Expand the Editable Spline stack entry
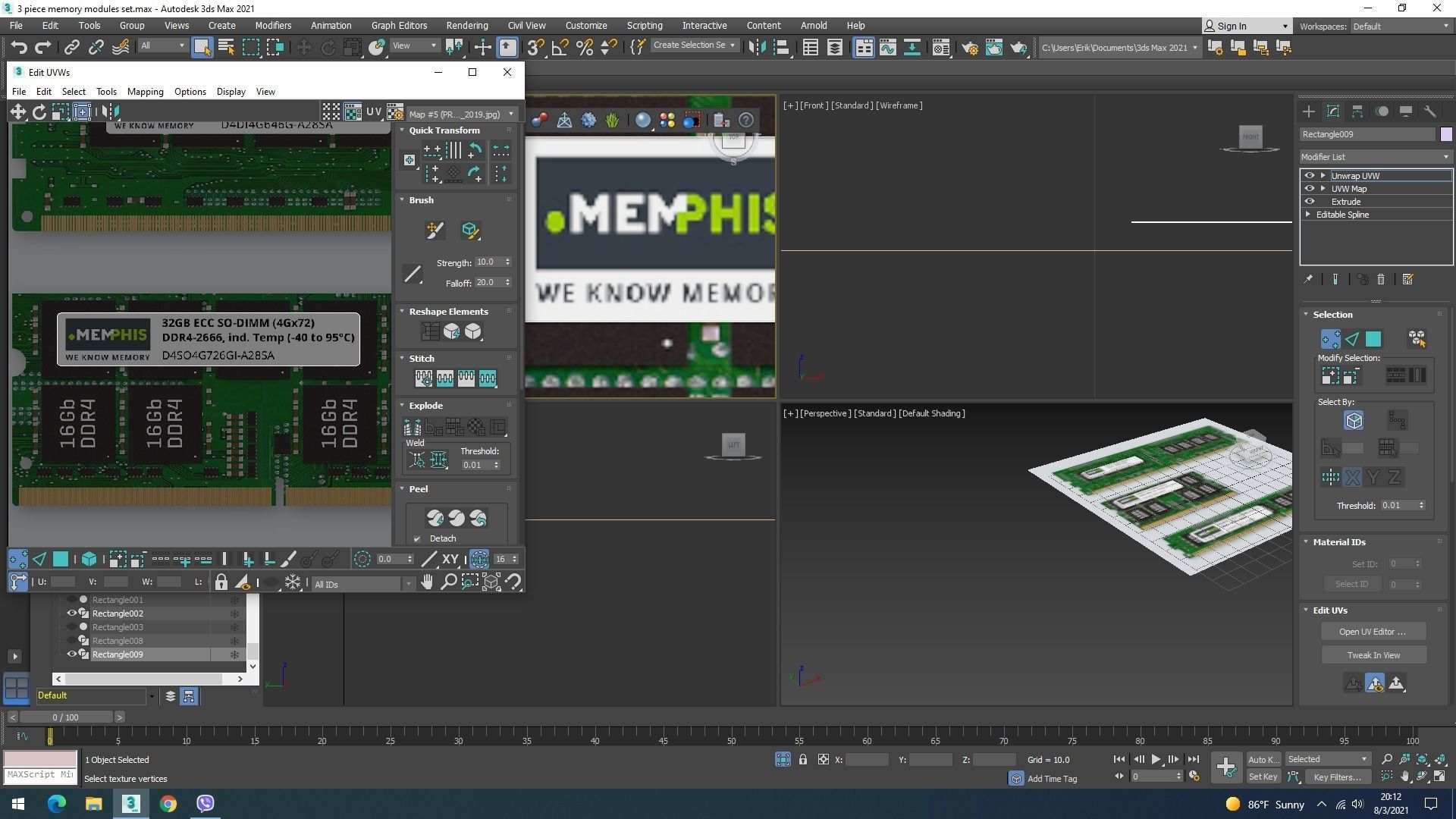Viewport: 1456px width, 819px height. click(x=1308, y=215)
